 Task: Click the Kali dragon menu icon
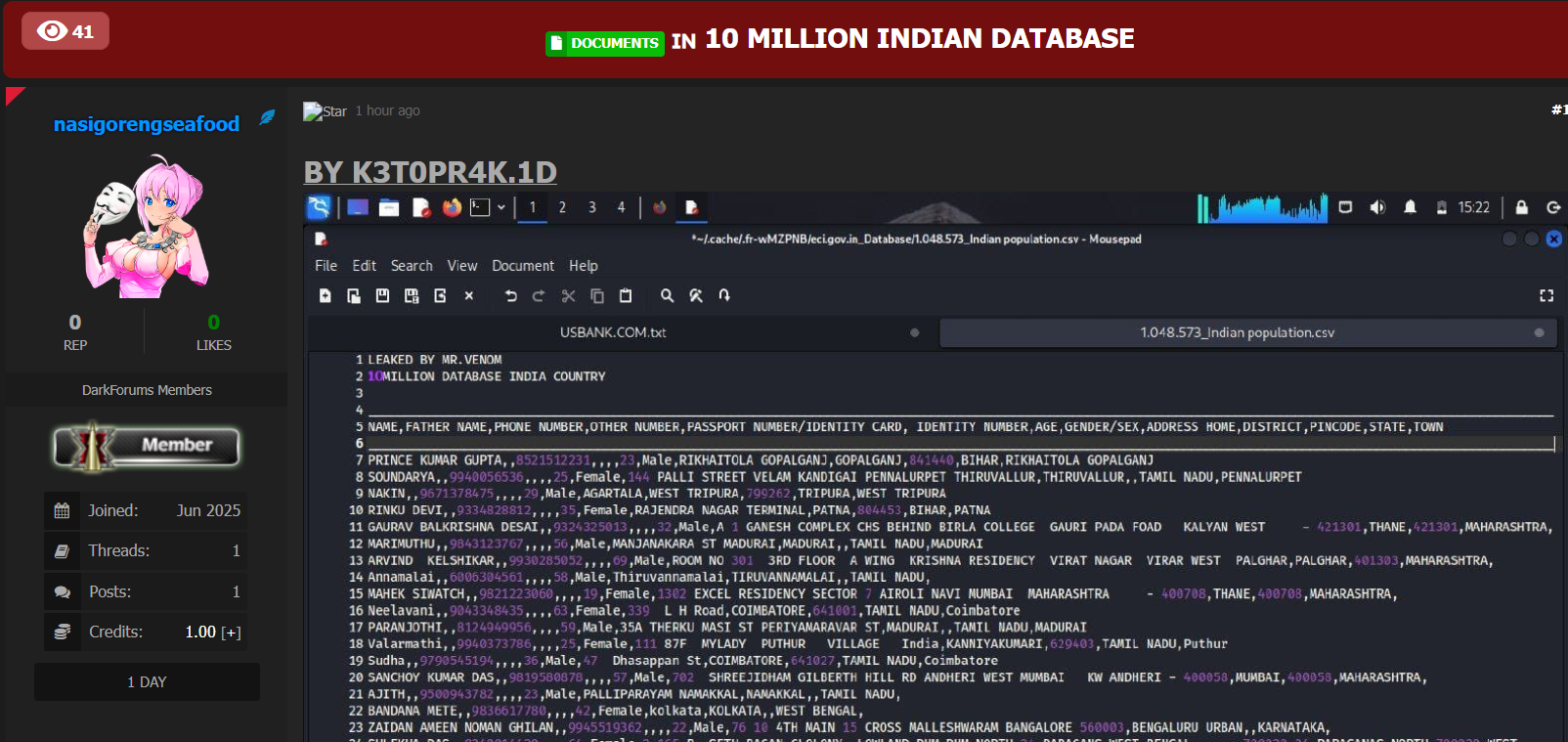click(x=319, y=207)
